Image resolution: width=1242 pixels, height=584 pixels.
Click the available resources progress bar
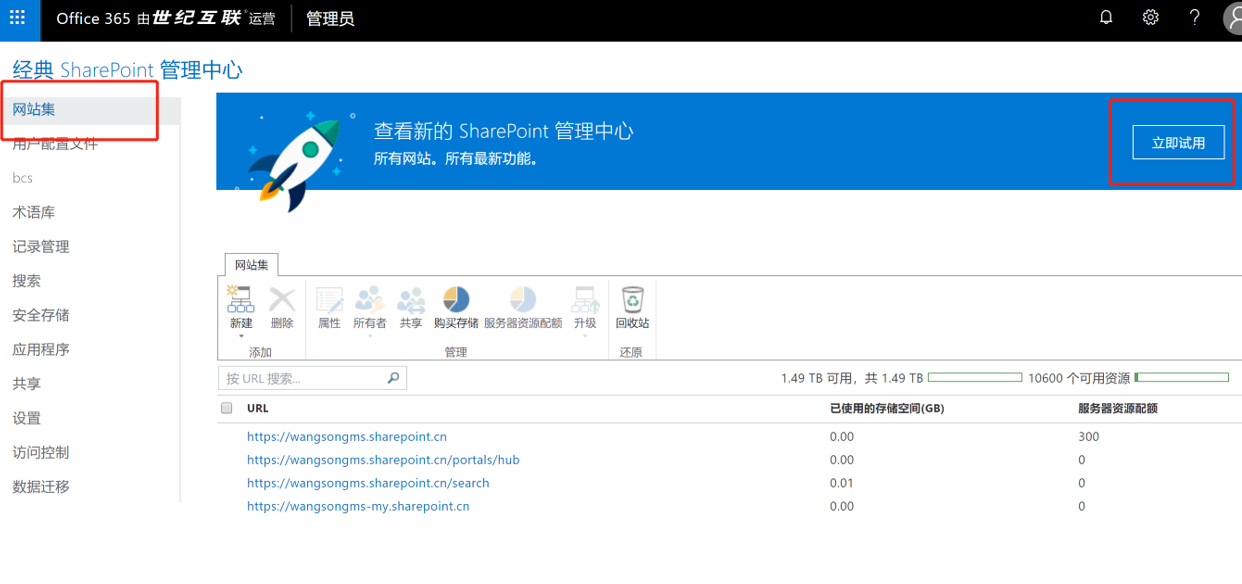(x=1181, y=378)
